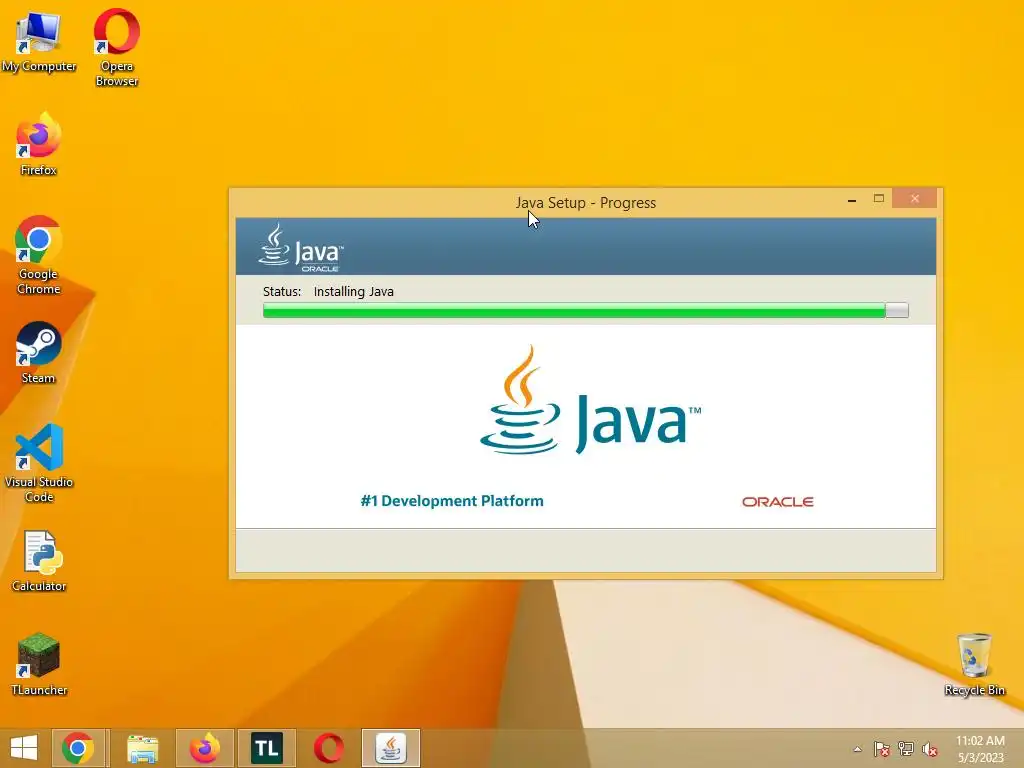Show hidden system tray icons
This screenshot has height=768, width=1024.
pos(857,749)
